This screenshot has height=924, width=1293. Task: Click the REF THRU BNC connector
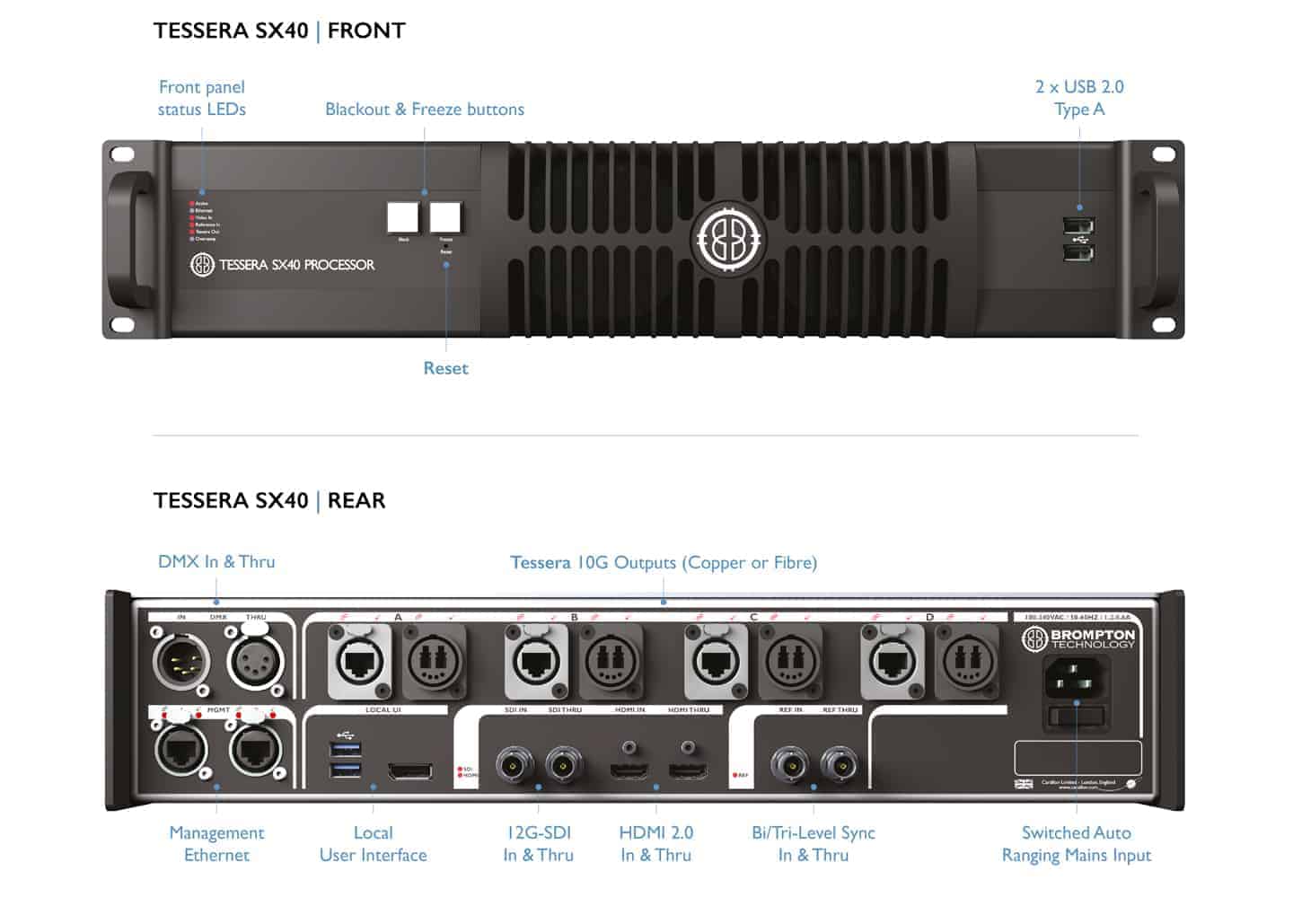click(839, 765)
